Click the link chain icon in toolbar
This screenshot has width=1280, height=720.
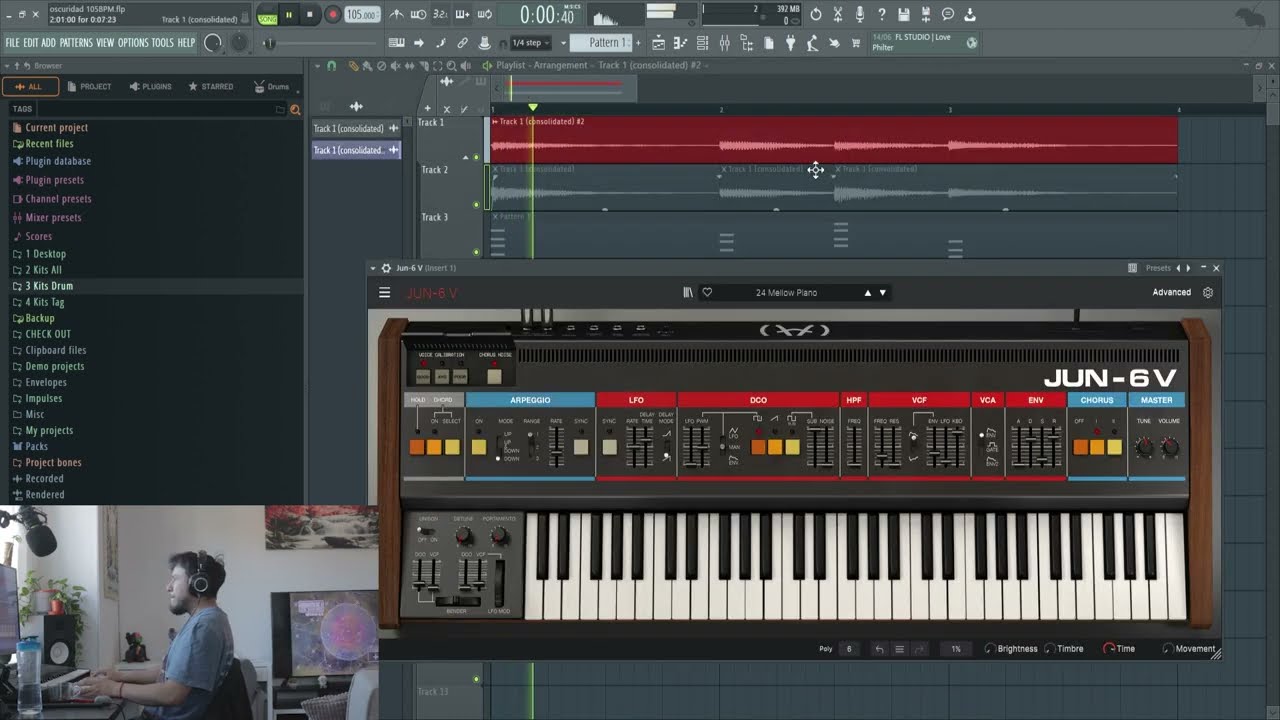pyautogui.click(x=462, y=43)
